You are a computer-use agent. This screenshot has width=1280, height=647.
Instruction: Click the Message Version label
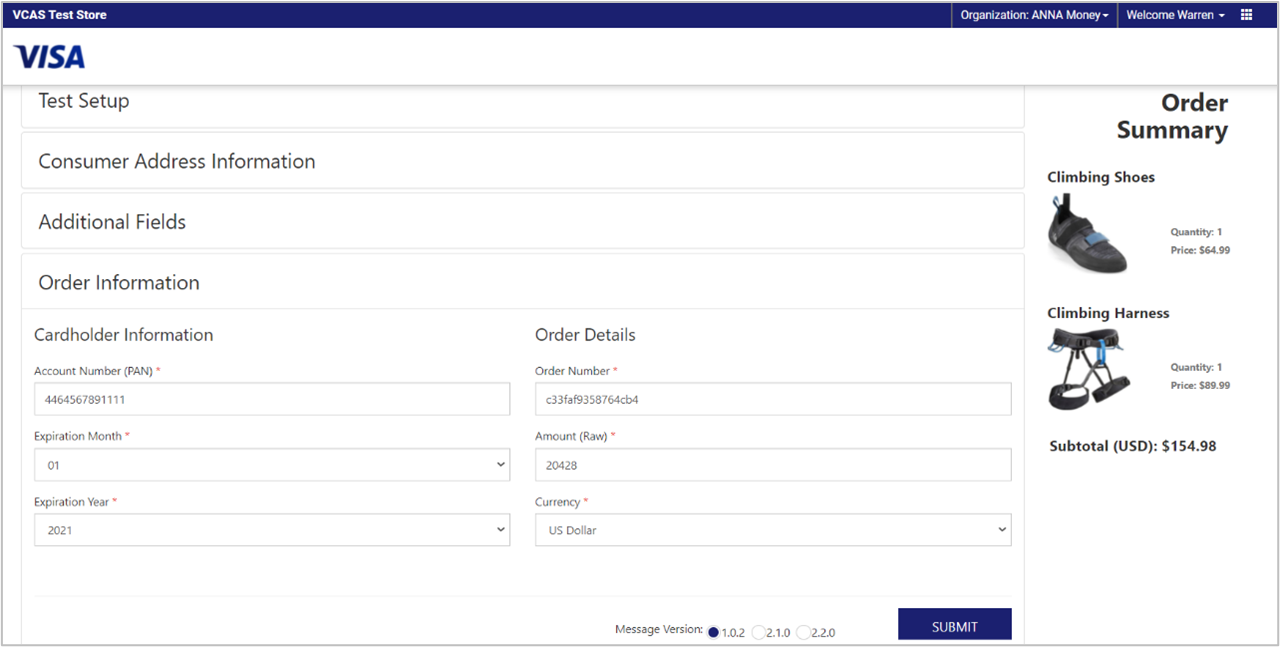[659, 629]
